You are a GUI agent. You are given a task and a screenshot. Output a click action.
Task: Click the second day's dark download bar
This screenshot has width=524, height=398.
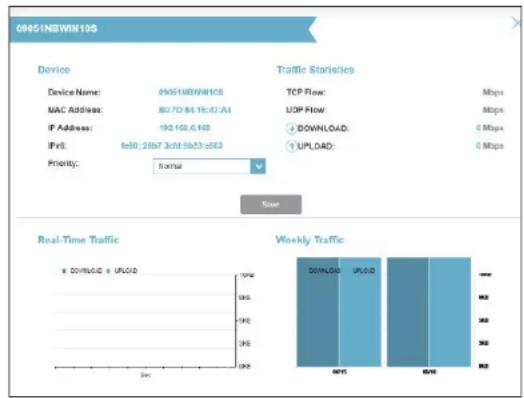point(408,312)
